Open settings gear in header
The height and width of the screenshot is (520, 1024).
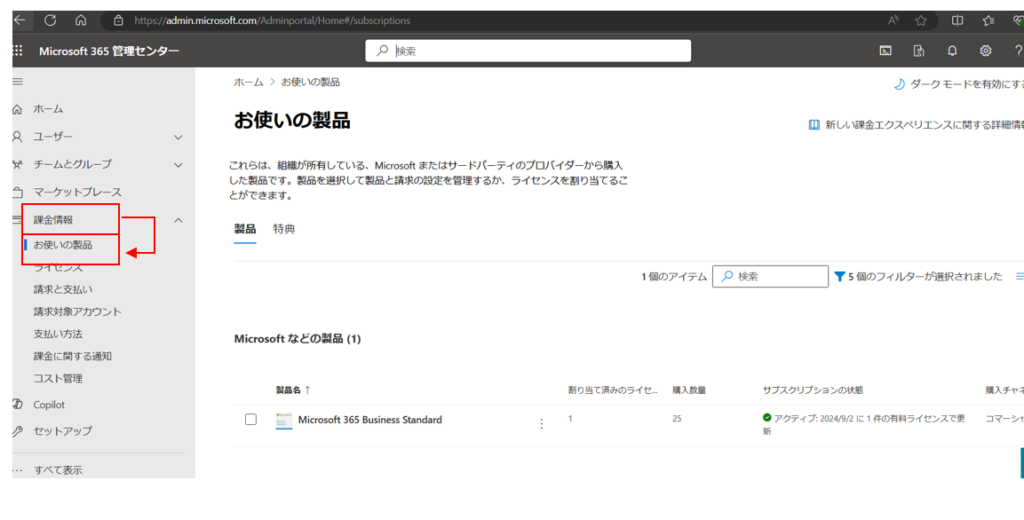[x=985, y=51]
